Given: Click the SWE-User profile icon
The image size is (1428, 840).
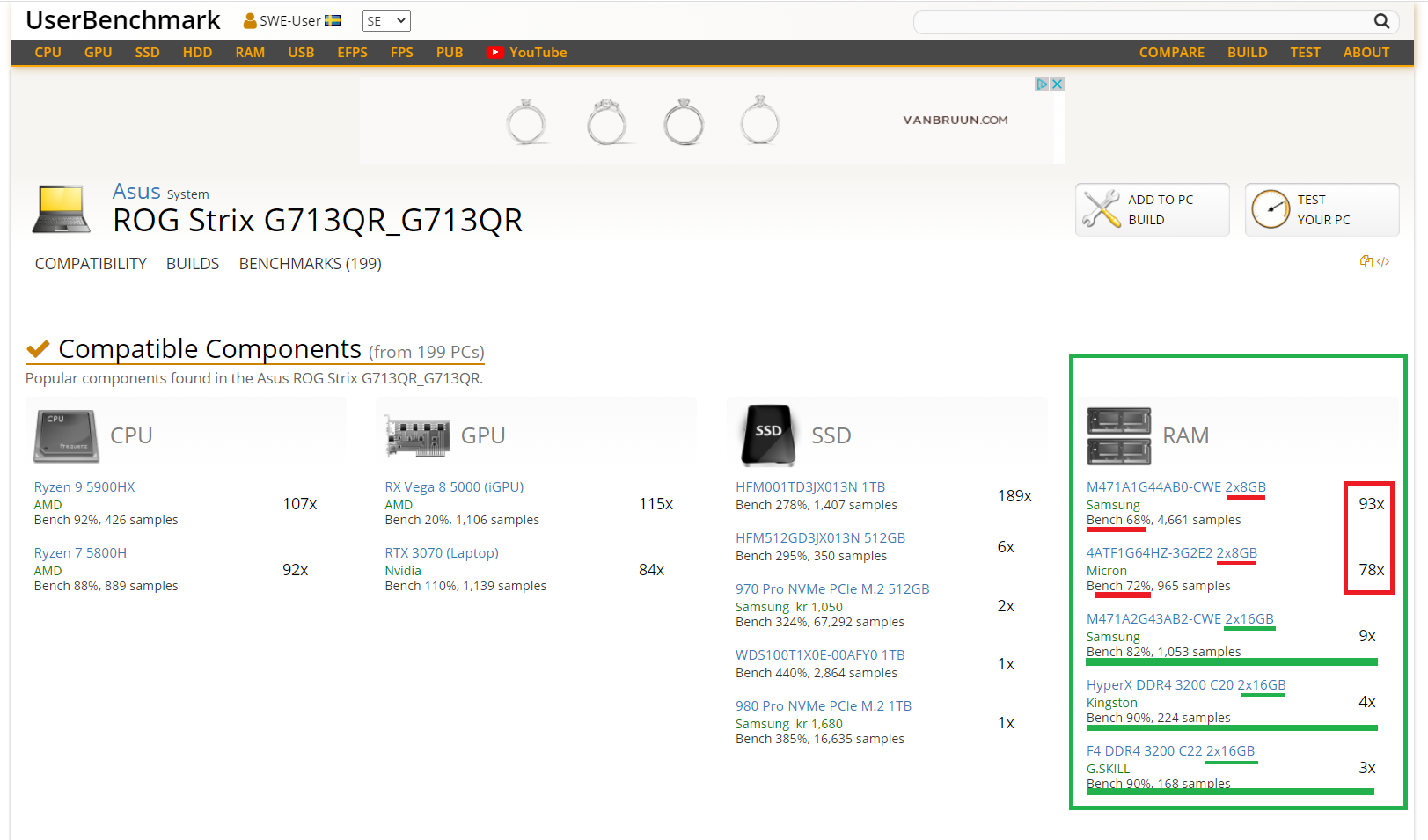Looking at the screenshot, I should [x=250, y=21].
